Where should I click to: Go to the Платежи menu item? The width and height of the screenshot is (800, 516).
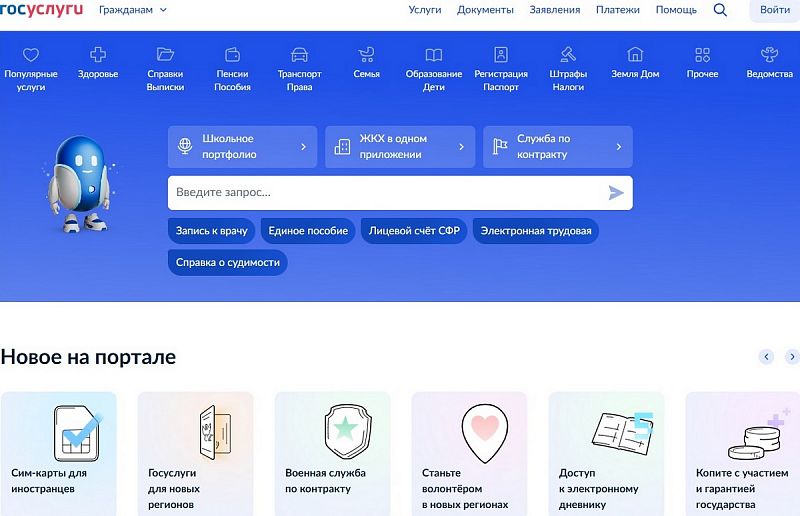pyautogui.click(x=617, y=10)
